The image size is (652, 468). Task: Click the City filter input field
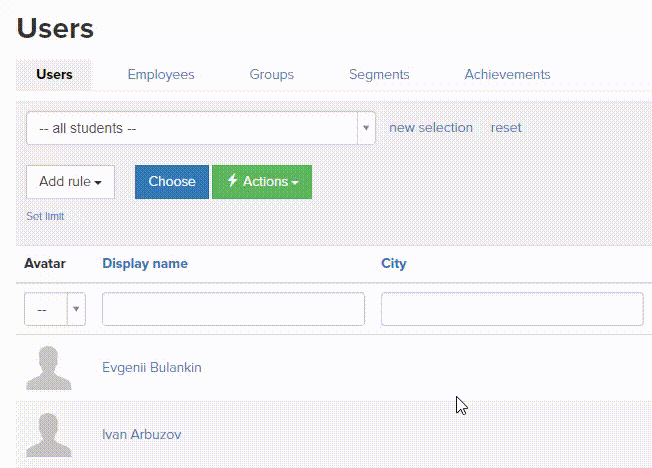pos(511,310)
